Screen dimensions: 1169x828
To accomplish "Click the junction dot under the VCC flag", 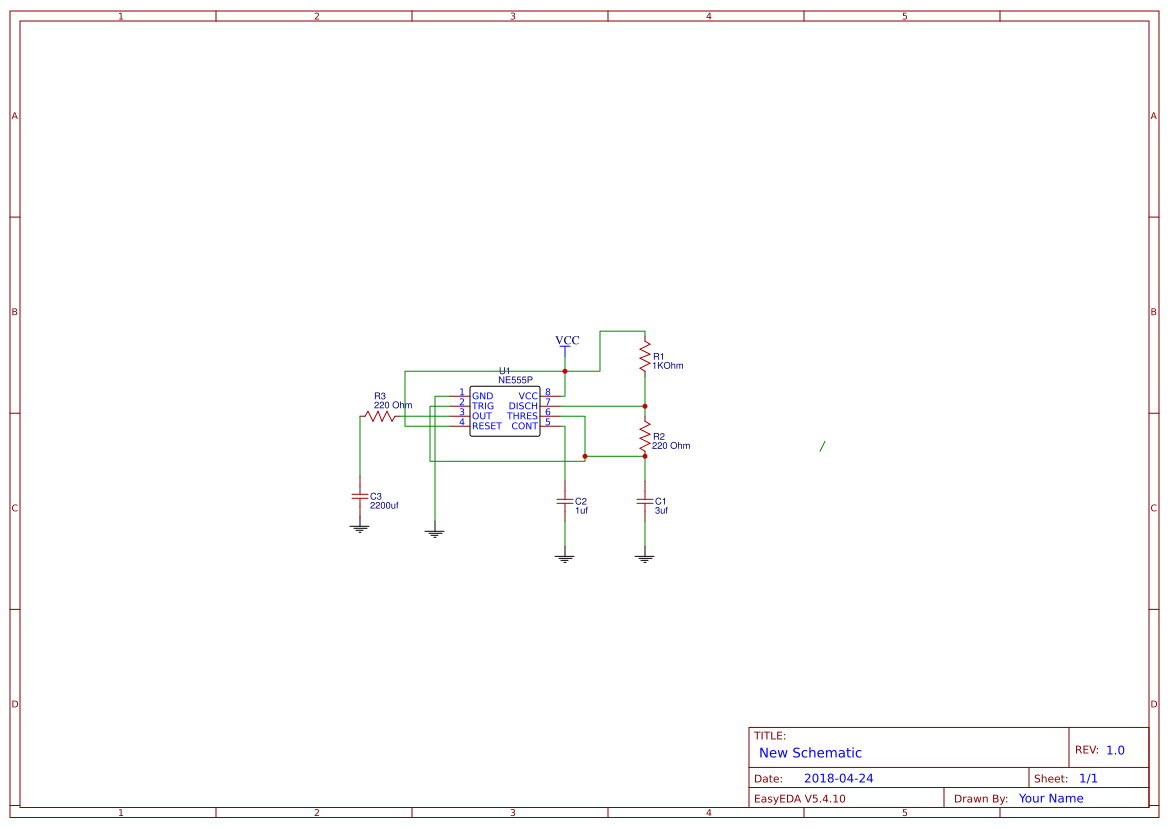I will click(565, 371).
